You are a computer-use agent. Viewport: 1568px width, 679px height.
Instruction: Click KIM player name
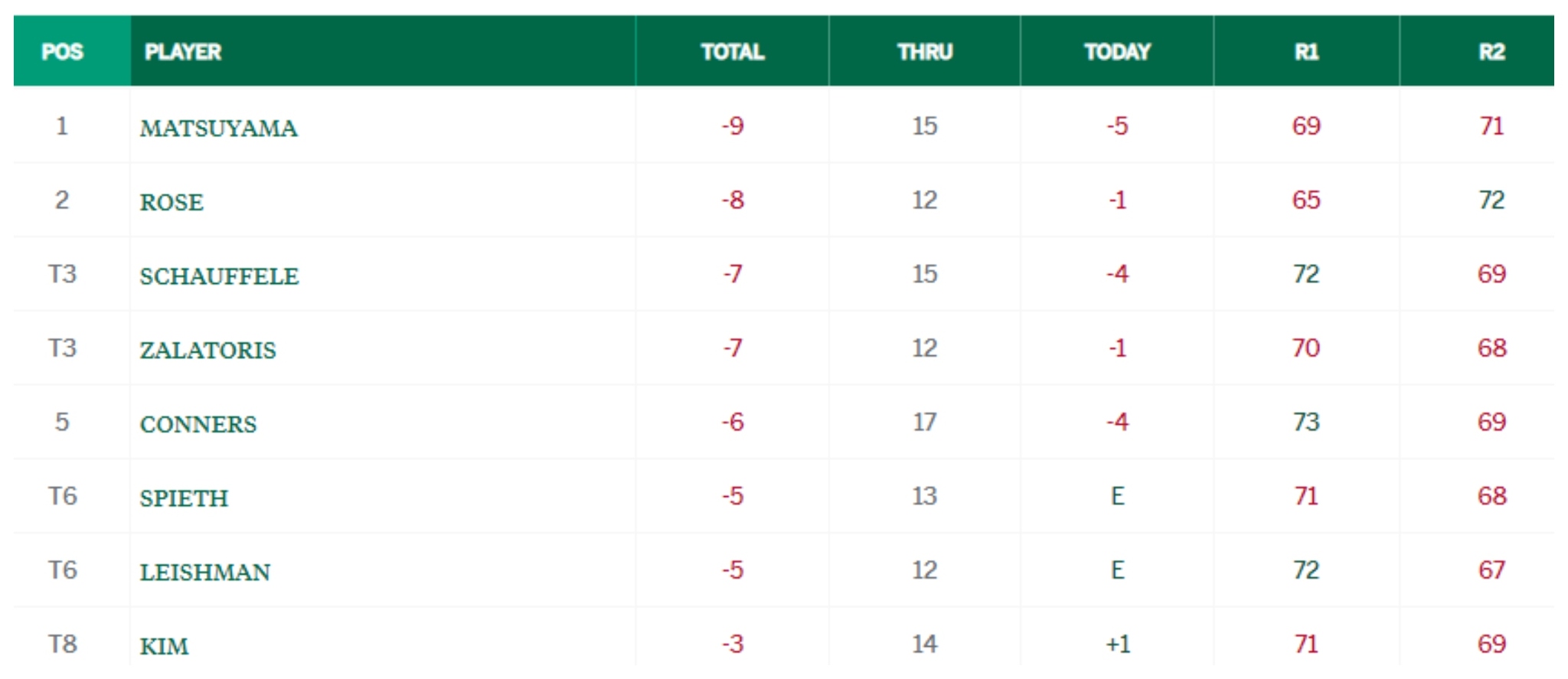164,646
